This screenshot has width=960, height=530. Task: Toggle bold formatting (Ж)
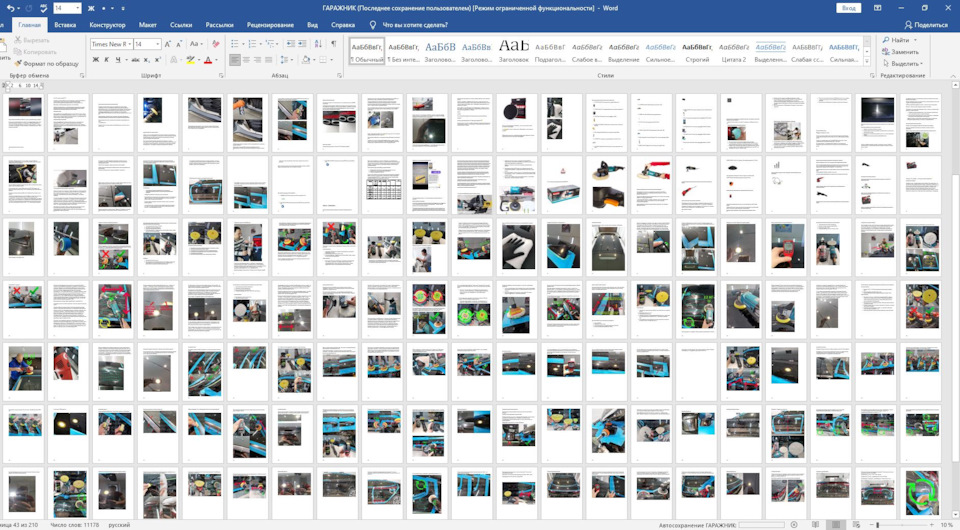pyautogui.click(x=96, y=60)
